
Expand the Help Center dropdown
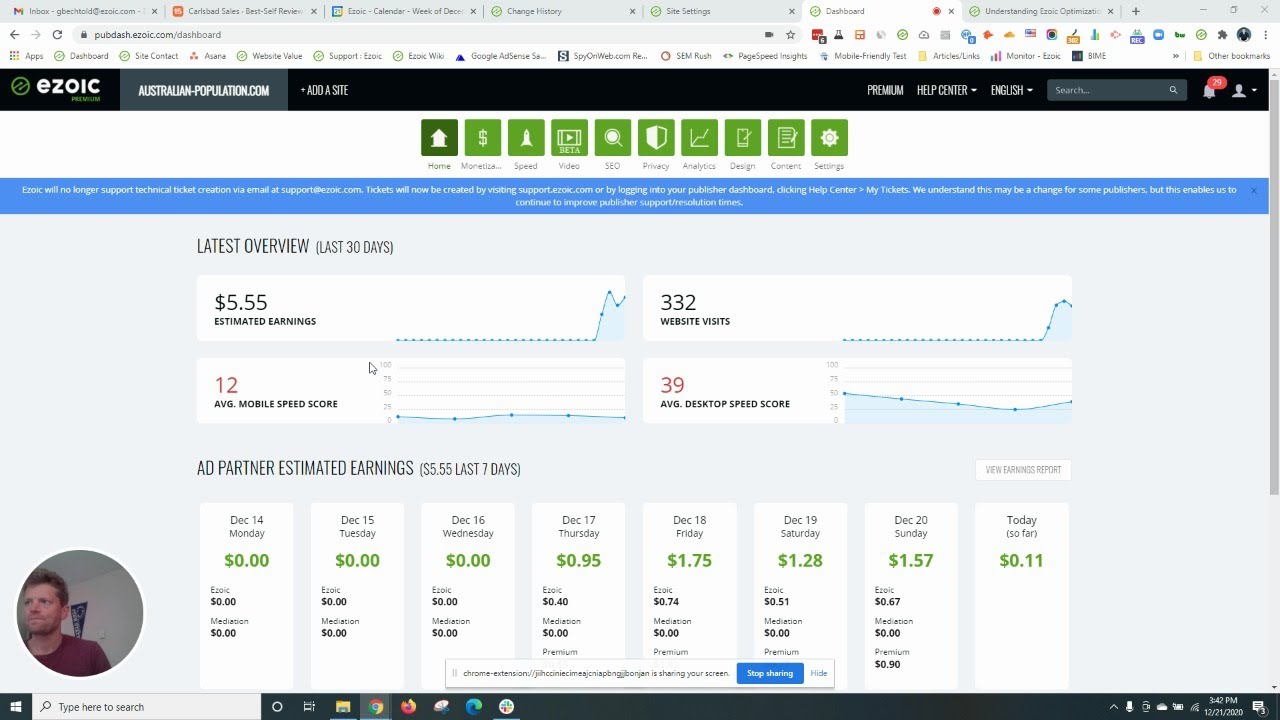(946, 90)
